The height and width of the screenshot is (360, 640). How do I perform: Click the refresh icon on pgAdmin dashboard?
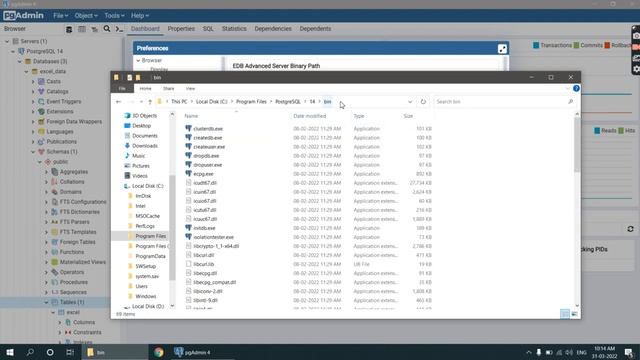click(630, 229)
